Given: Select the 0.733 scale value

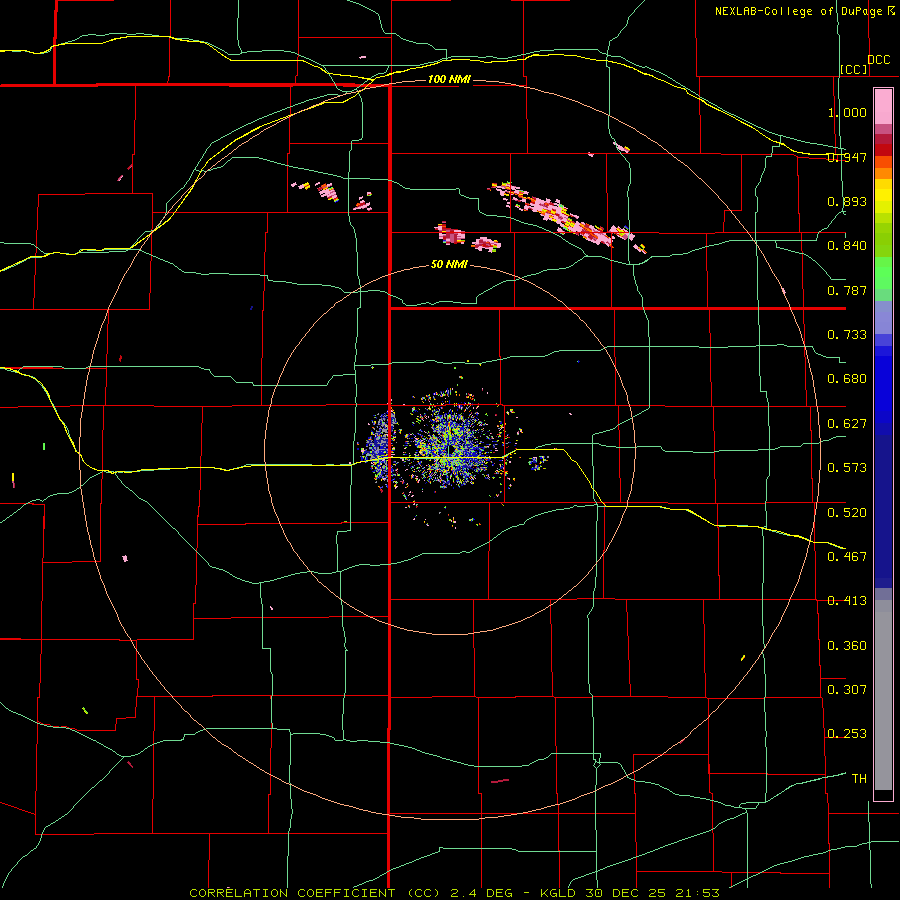Looking at the screenshot, I should tap(847, 335).
